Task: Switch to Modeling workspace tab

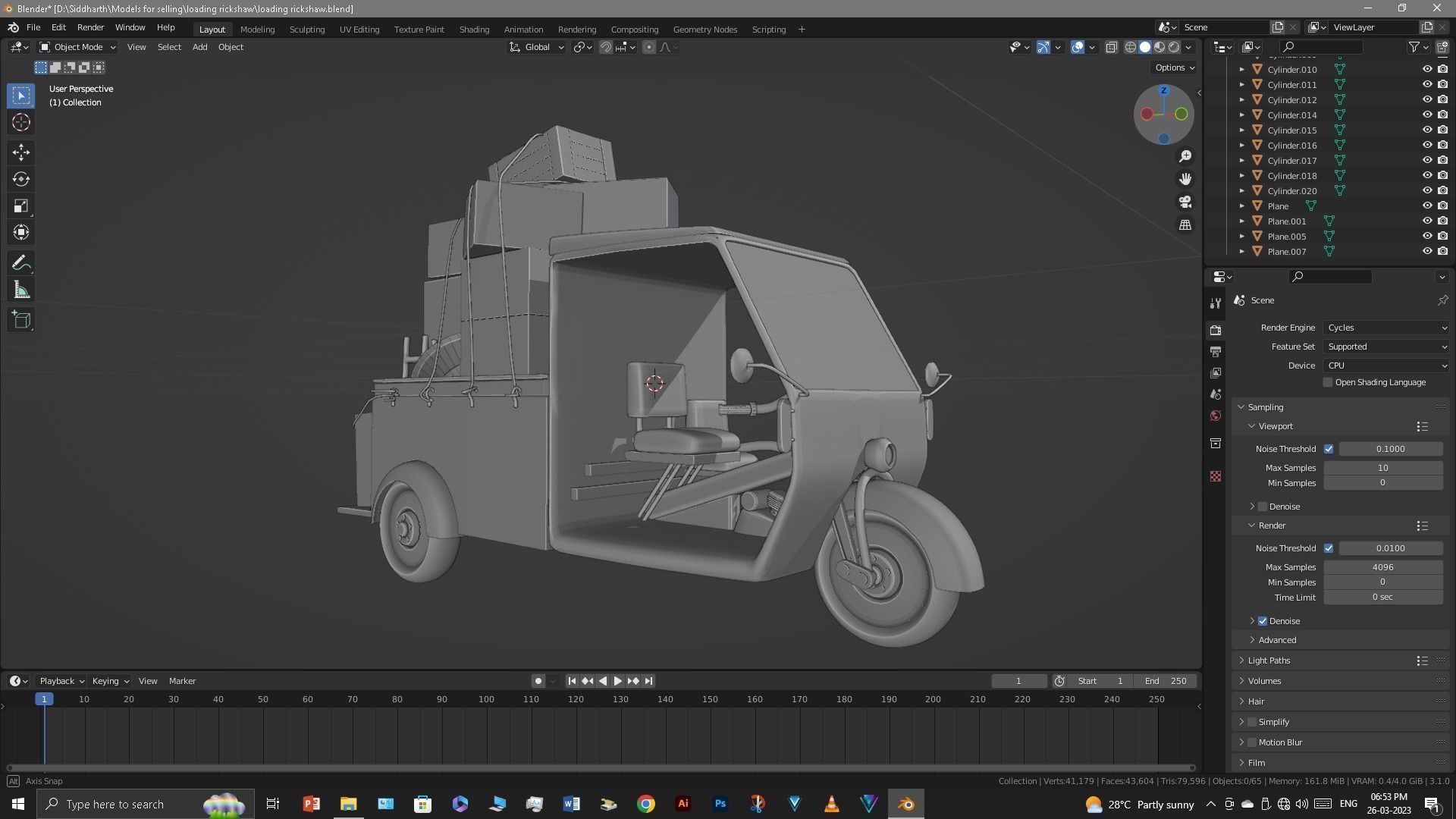Action: [x=257, y=30]
